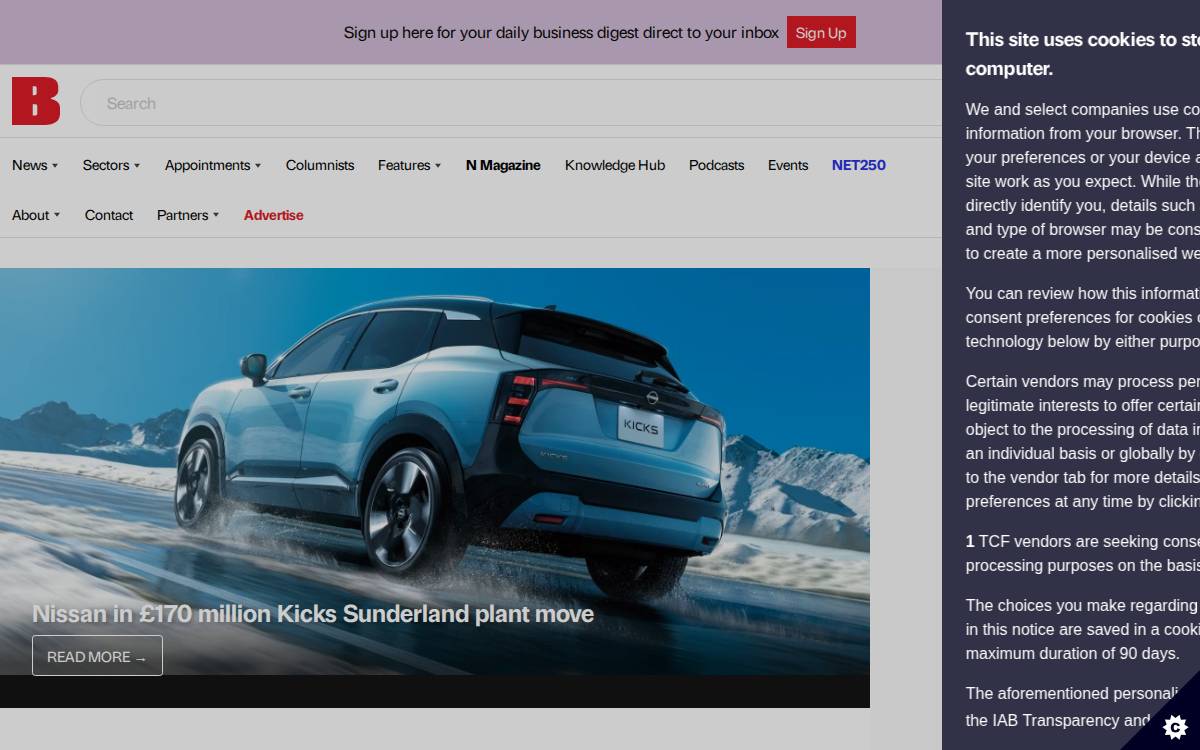Click the red Advertise link
1200x750 pixels.
click(x=274, y=215)
